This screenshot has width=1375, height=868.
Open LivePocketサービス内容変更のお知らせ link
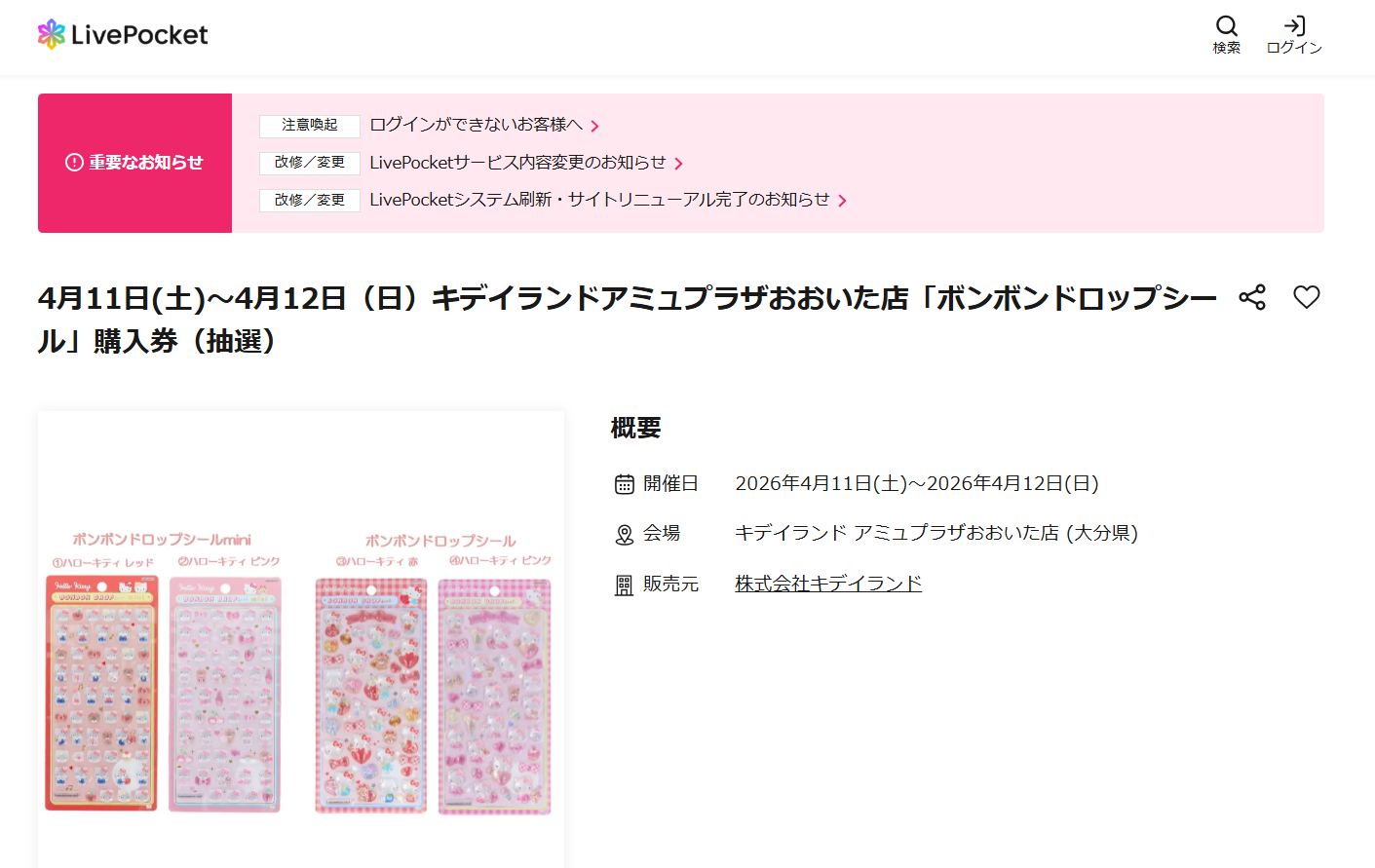517,163
